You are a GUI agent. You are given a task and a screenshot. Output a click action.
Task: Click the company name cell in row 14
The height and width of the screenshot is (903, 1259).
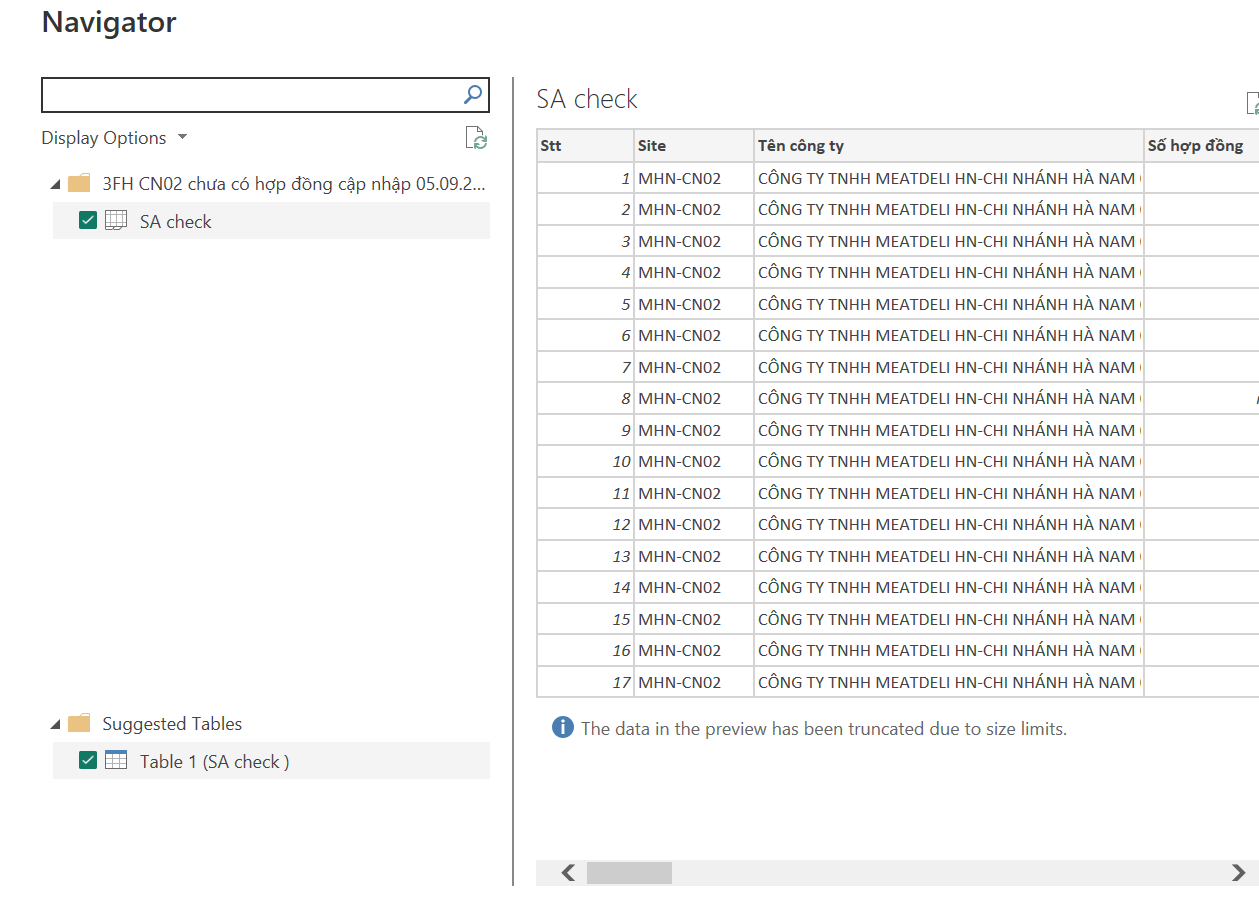(949, 587)
